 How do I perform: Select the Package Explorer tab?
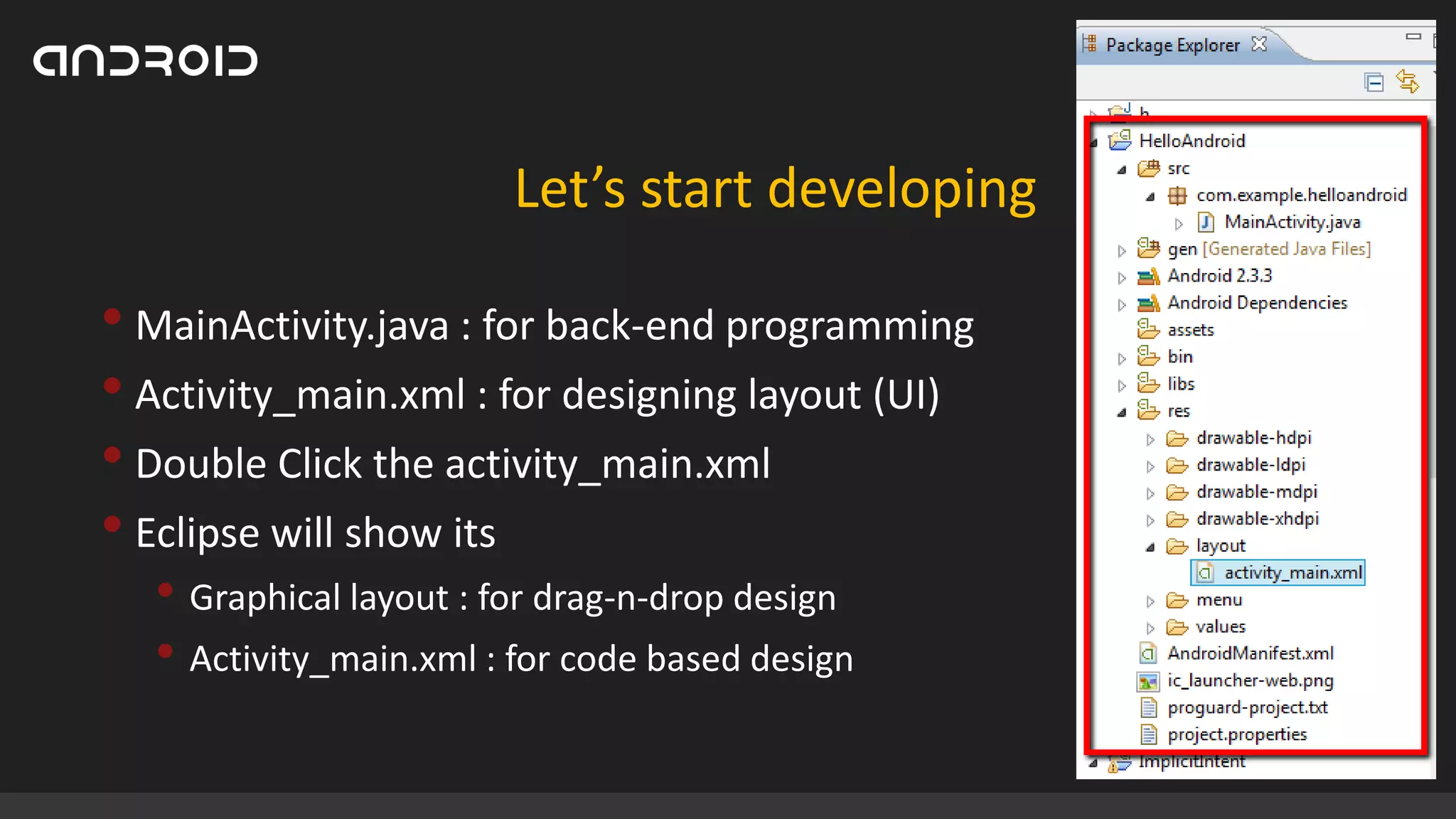[1172, 45]
